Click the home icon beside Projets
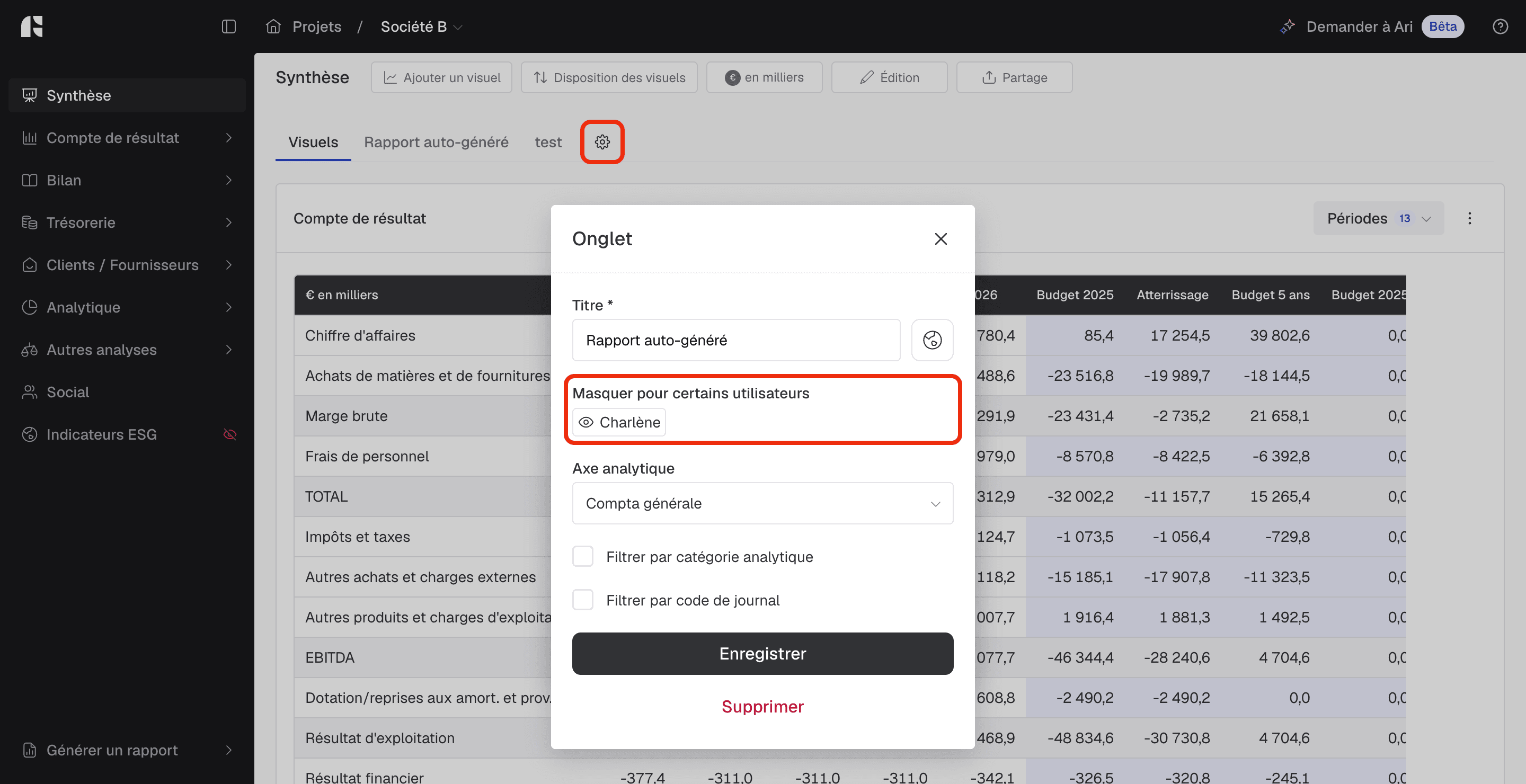 (273, 26)
